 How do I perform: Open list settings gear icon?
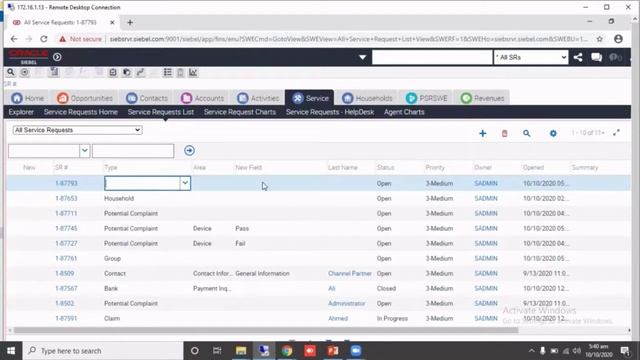click(553, 133)
